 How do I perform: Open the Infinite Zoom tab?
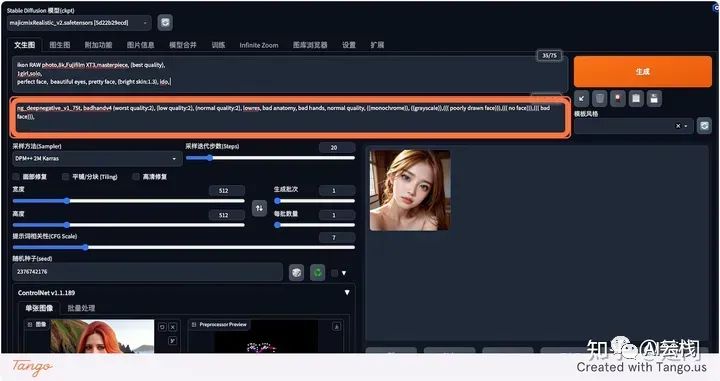(259, 45)
